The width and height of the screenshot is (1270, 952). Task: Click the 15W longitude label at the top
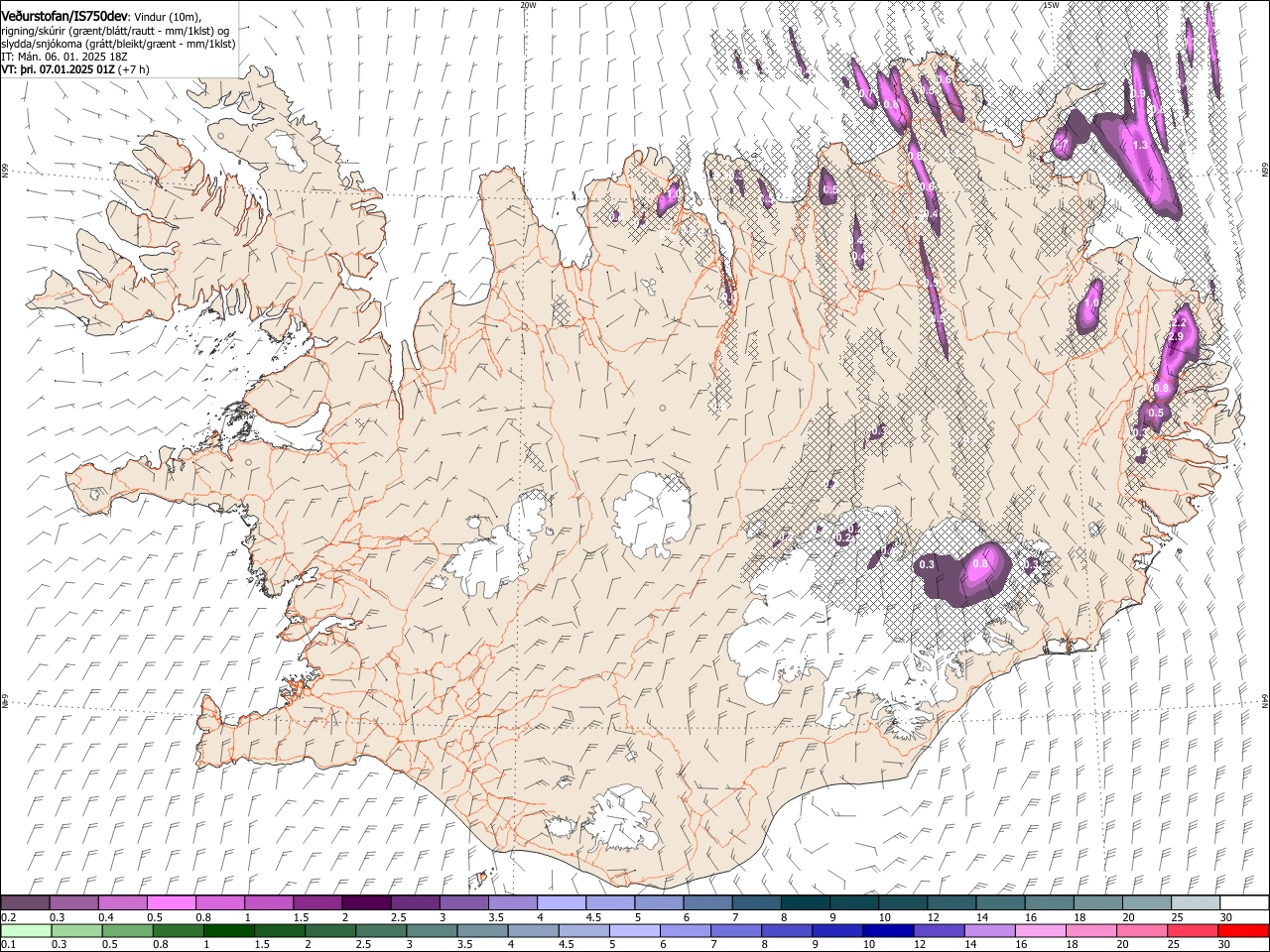click(x=1051, y=5)
